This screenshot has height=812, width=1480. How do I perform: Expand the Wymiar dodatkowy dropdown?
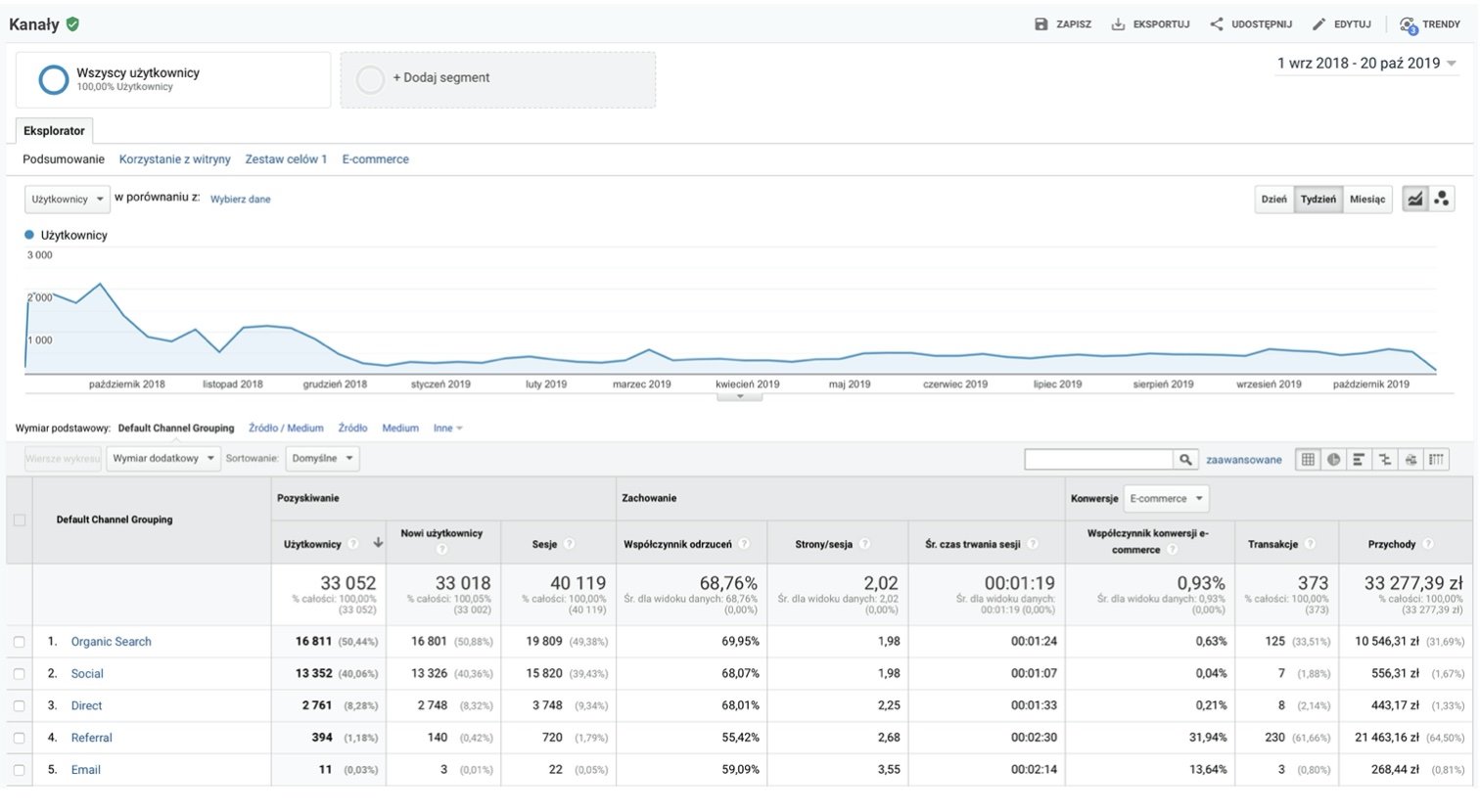click(162, 458)
